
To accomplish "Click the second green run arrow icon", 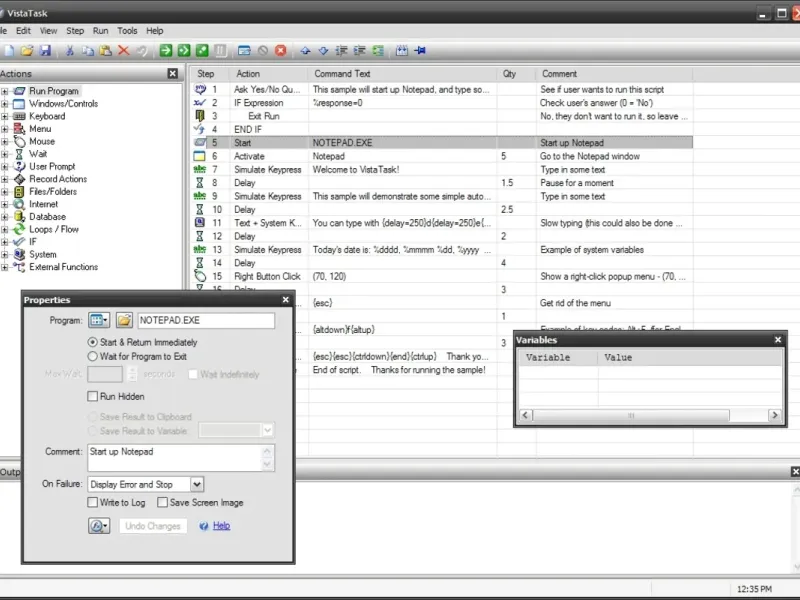I will point(184,51).
